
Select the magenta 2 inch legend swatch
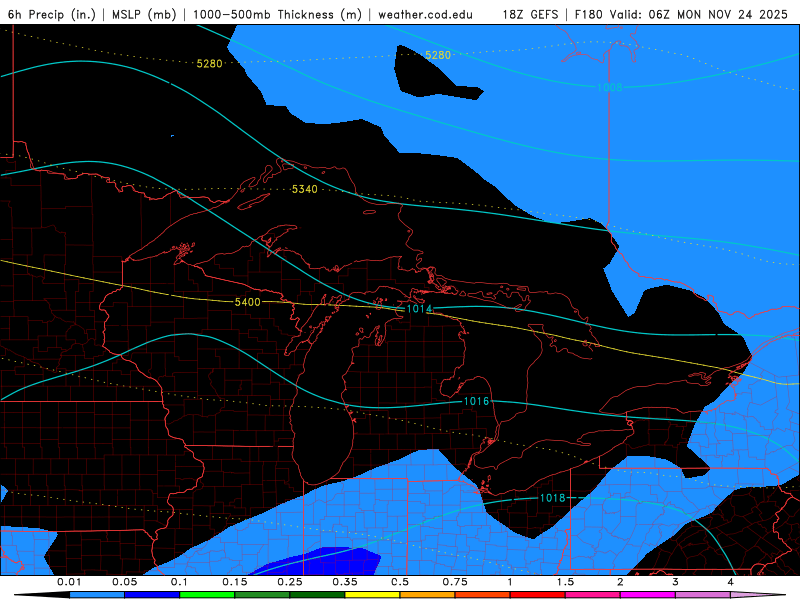point(648,595)
